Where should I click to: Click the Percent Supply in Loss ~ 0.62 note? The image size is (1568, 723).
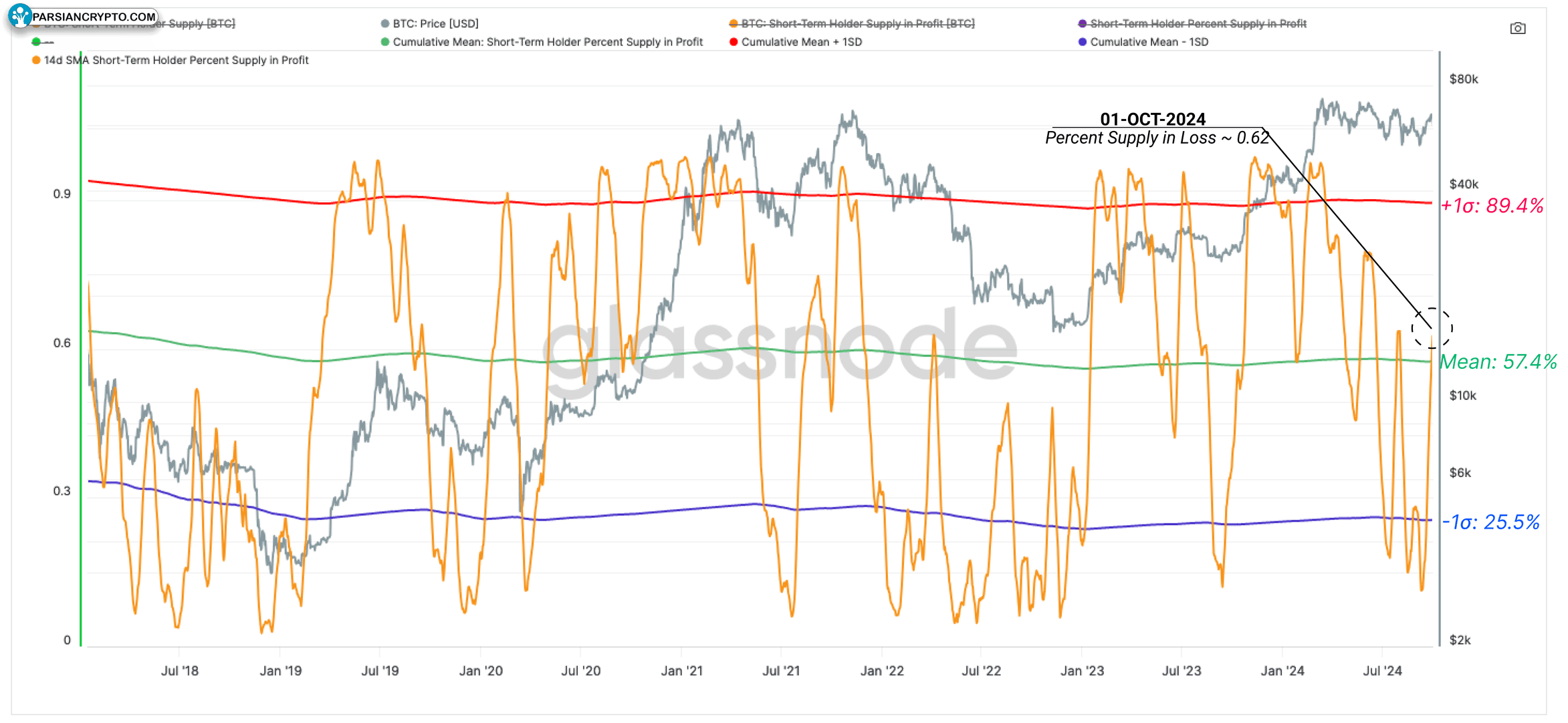(1157, 138)
